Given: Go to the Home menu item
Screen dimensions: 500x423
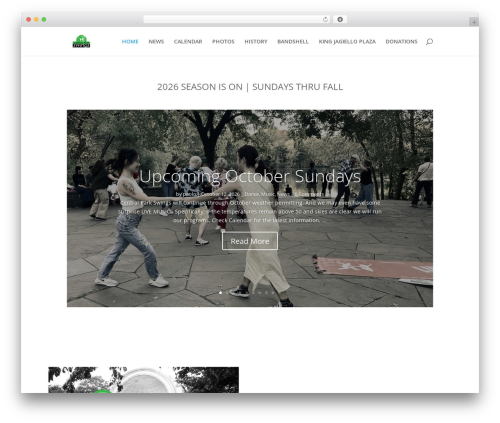Looking at the screenshot, I should coord(130,42).
